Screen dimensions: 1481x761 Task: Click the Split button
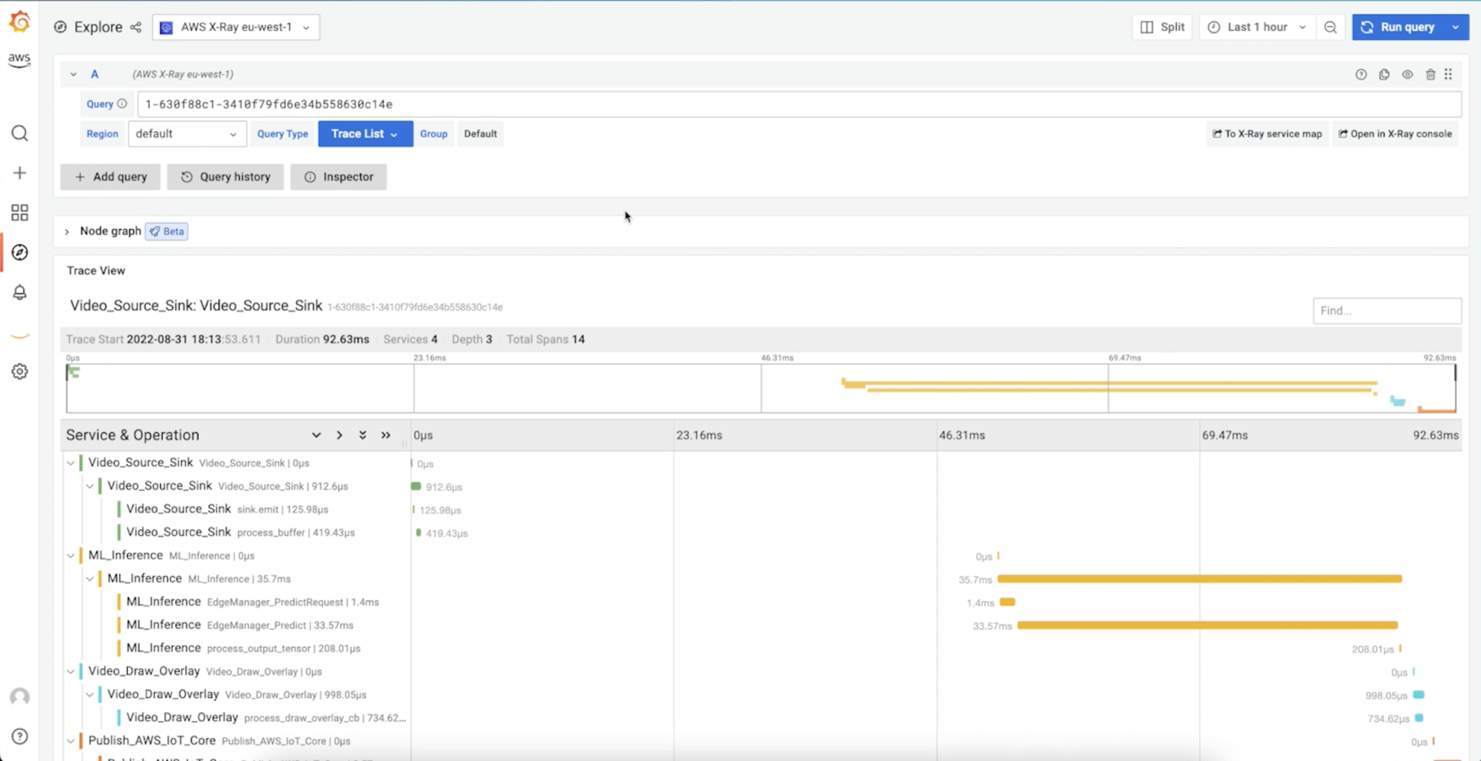pyautogui.click(x=1163, y=27)
